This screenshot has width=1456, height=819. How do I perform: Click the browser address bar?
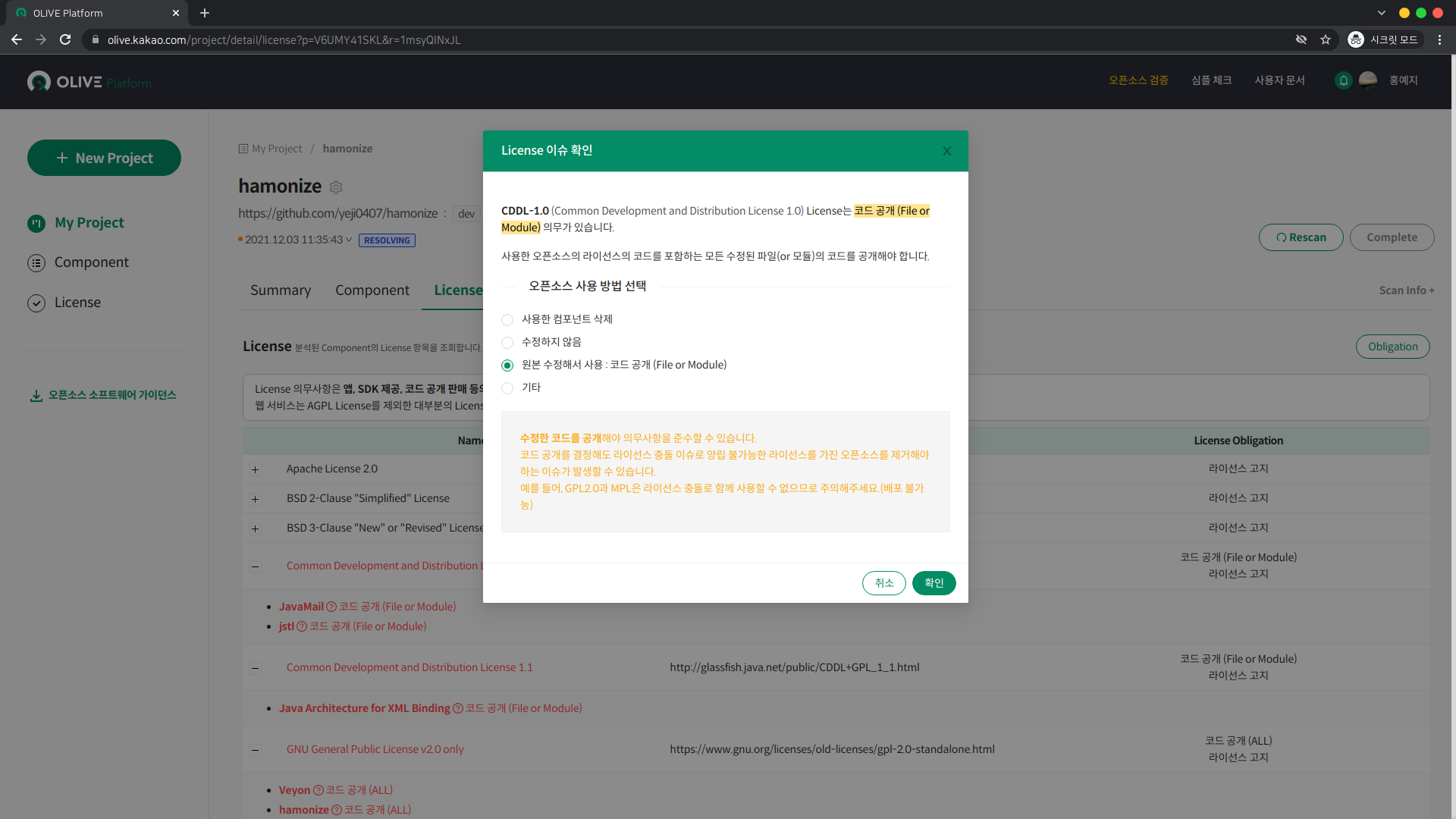pos(455,39)
